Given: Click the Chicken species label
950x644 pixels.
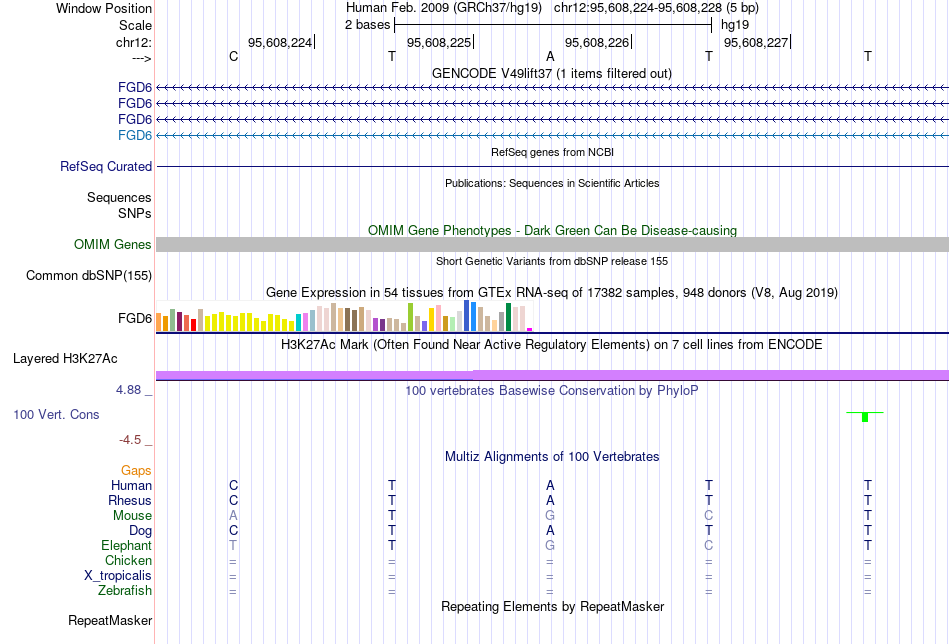Looking at the screenshot, I should (128, 560).
